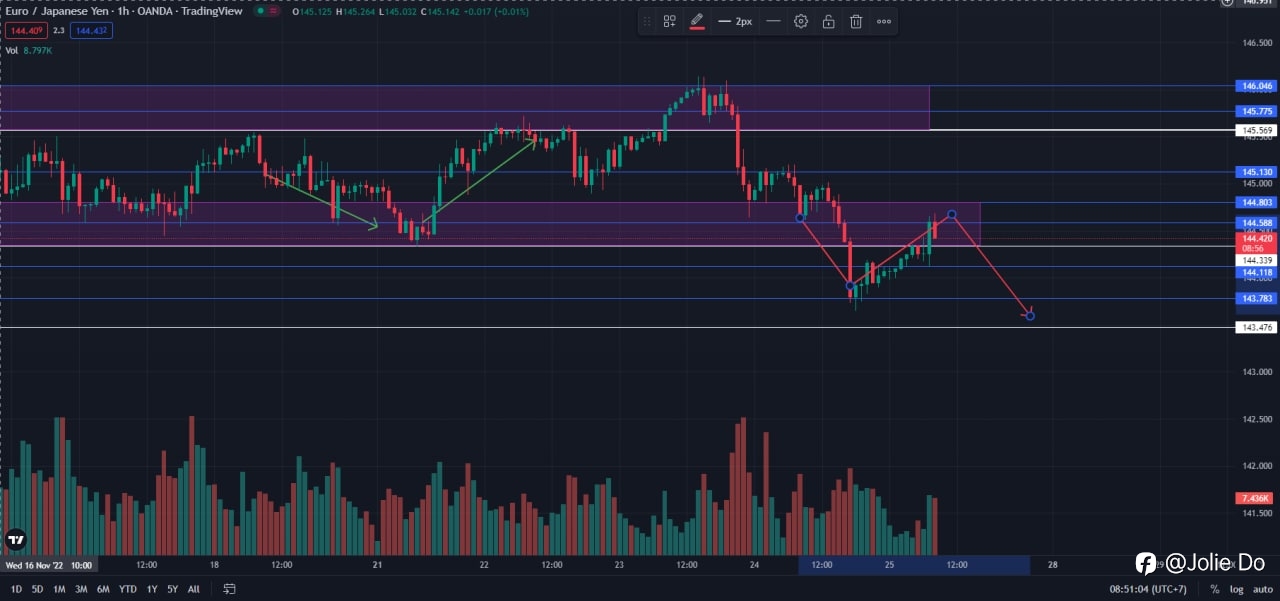The image size is (1280, 601).
Task: Select the 1Y date range
Action: (x=152, y=589)
